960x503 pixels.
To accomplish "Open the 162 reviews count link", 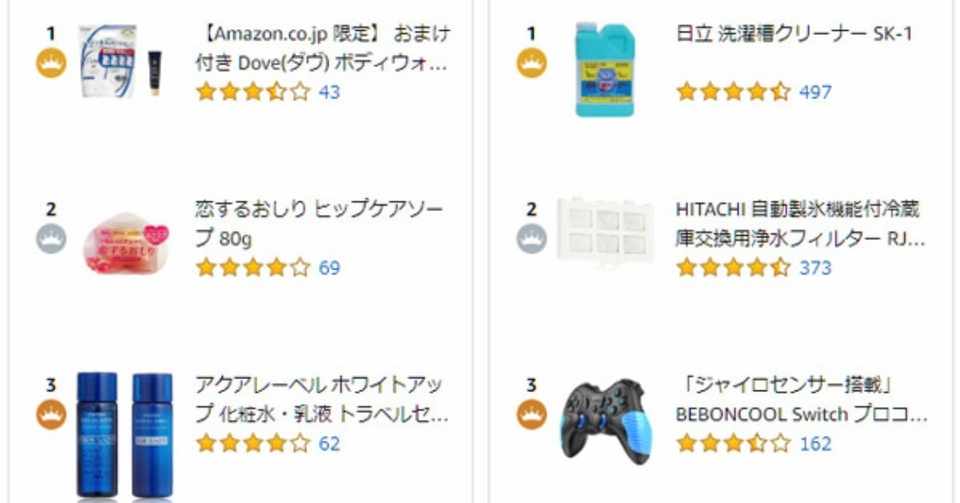I will tap(815, 443).
